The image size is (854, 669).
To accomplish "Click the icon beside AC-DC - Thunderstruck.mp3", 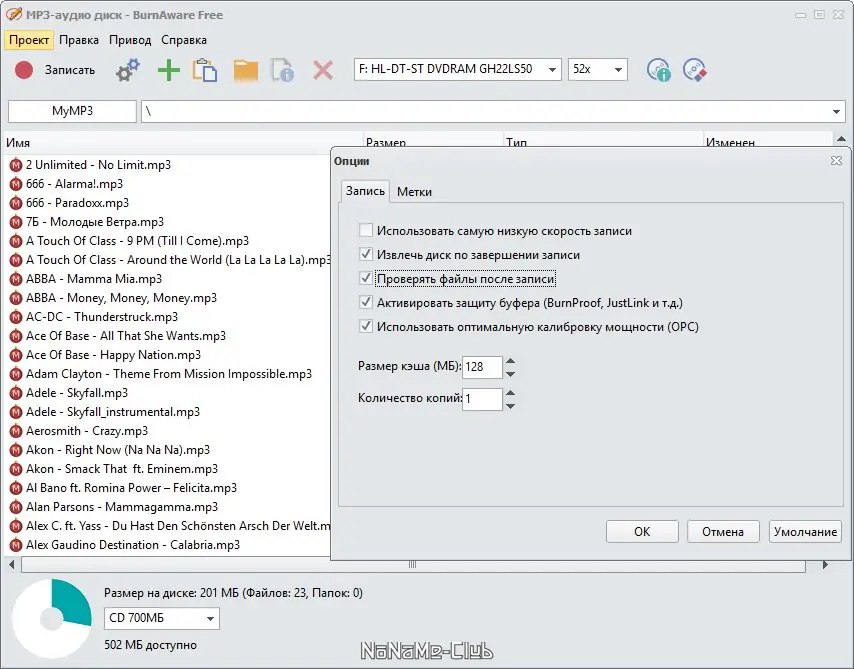I will [16, 317].
